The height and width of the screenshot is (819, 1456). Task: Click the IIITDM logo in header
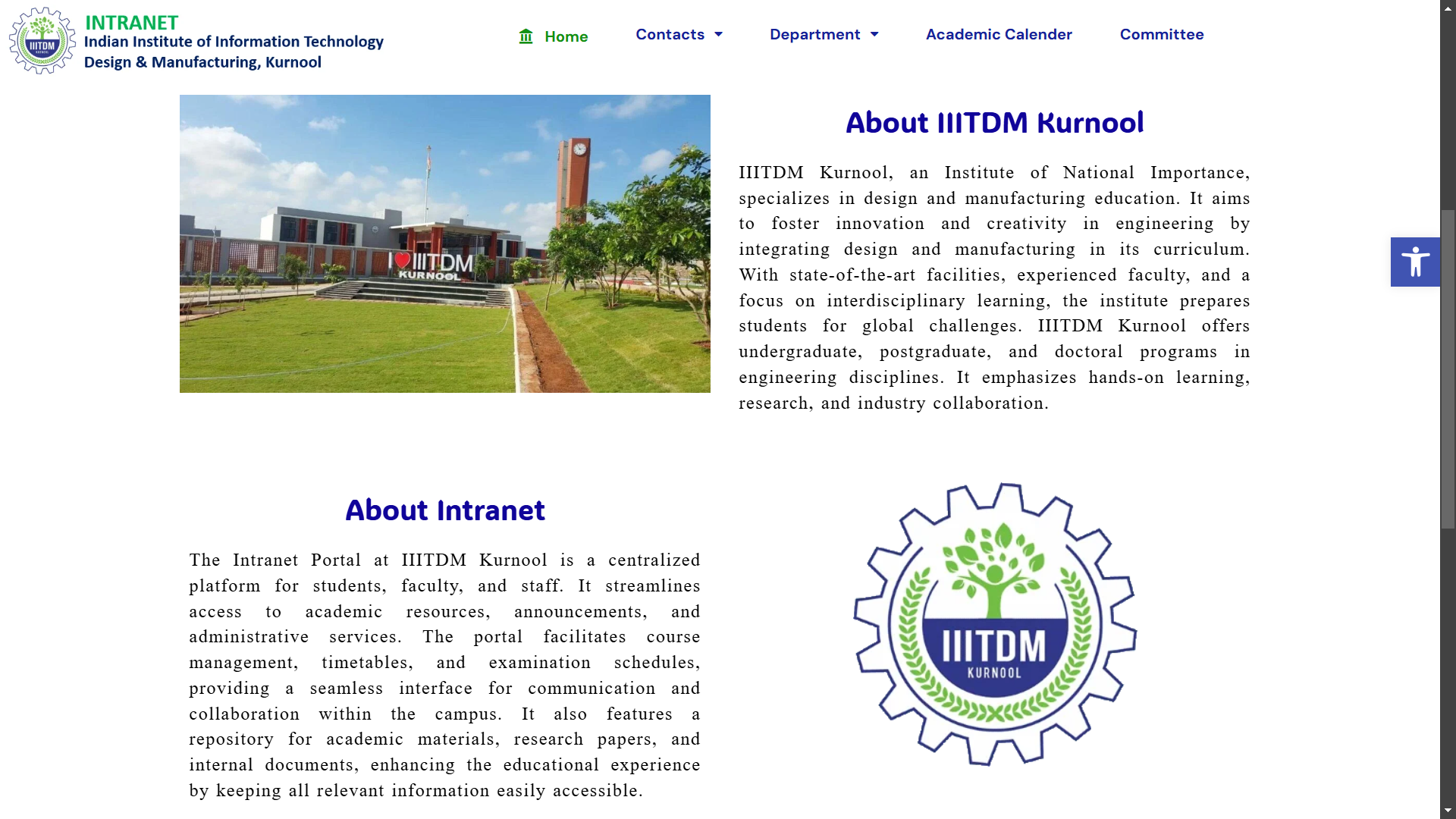click(42, 41)
